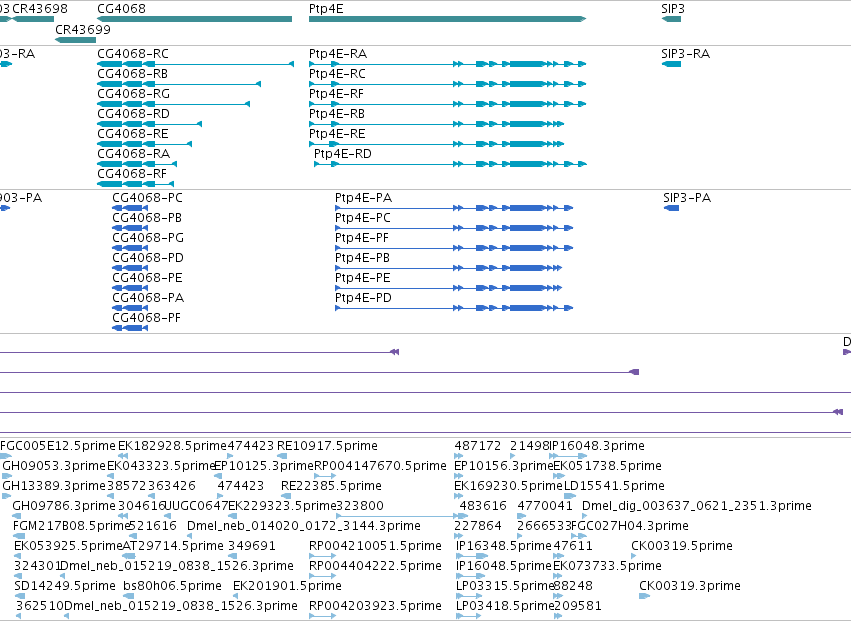Viewport: 851px width, 621px height.
Task: Select the Dmel_neb_014020_0172_3144.3prime label
Action: point(304,527)
